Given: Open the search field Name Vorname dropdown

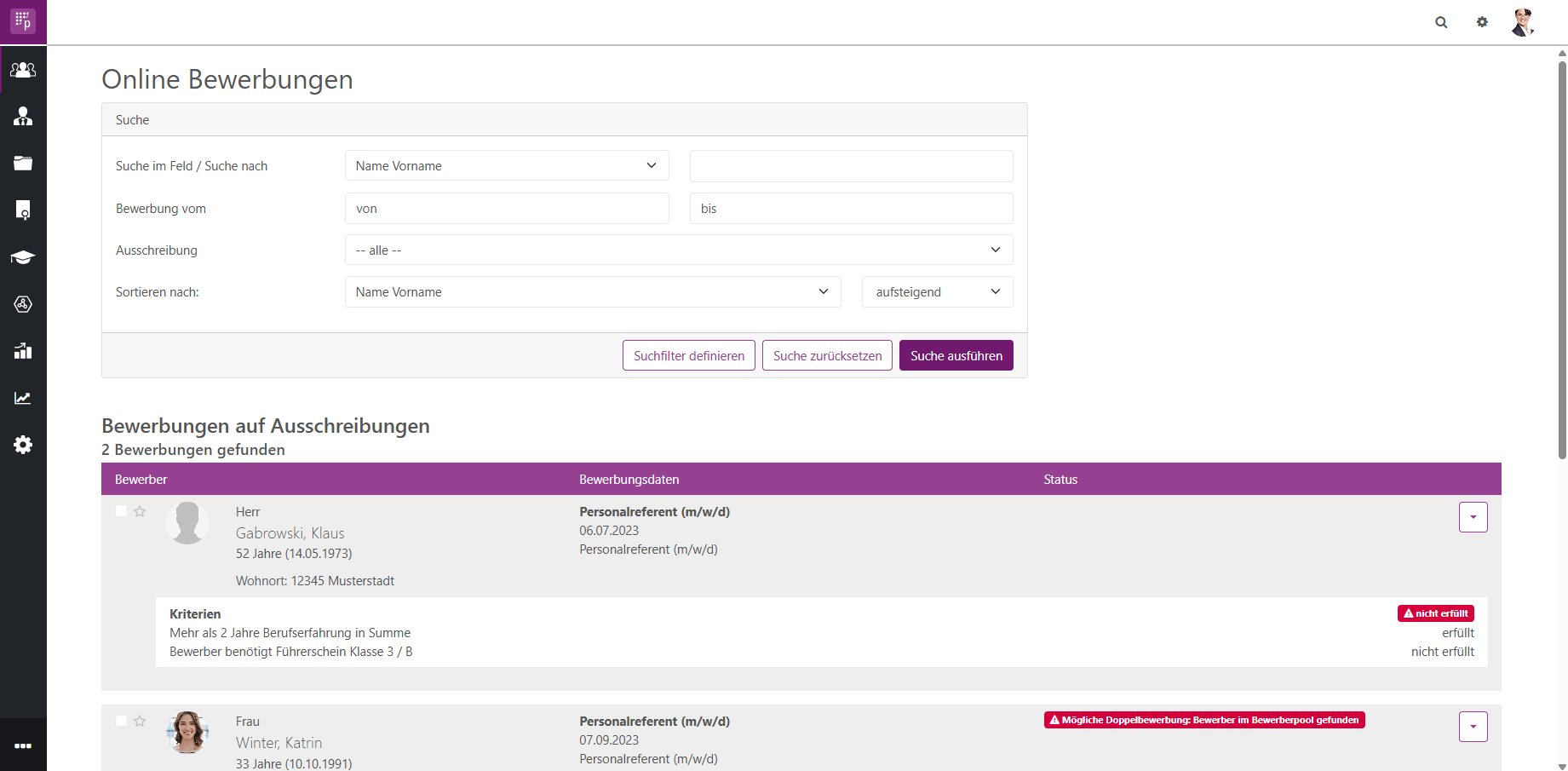Looking at the screenshot, I should (507, 166).
